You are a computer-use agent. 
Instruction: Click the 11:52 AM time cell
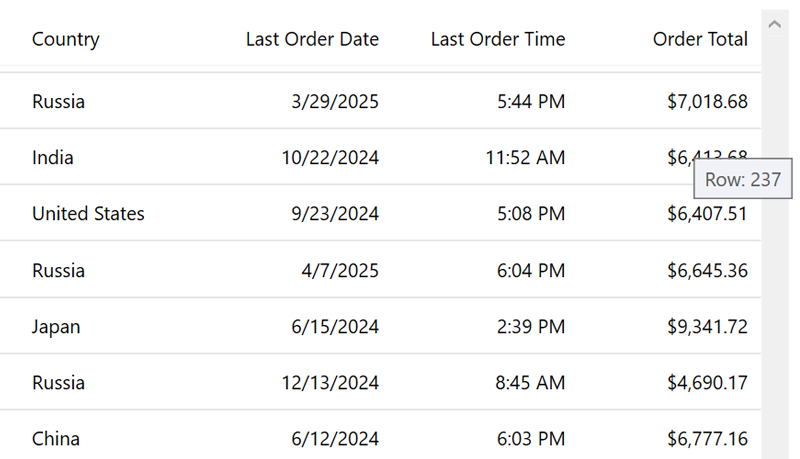[x=523, y=158]
